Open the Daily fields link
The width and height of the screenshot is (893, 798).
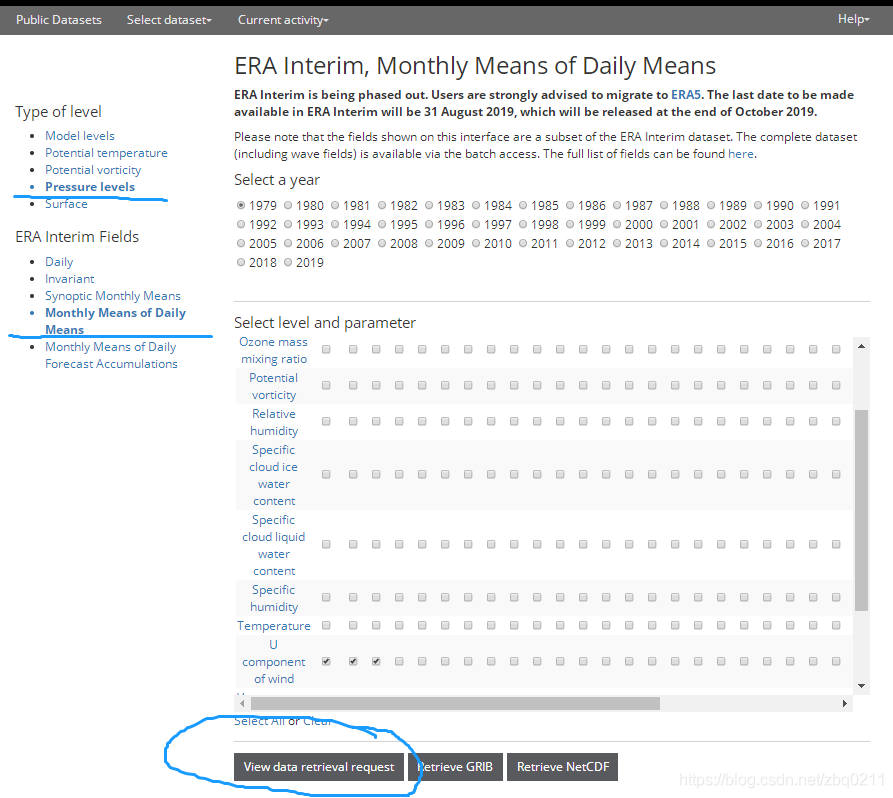pyautogui.click(x=59, y=262)
